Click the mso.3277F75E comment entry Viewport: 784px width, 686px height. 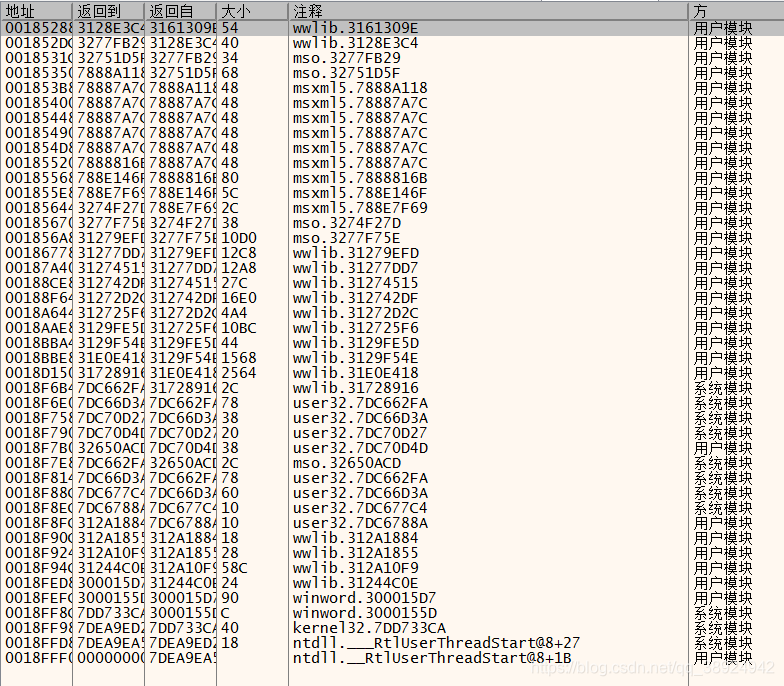click(346, 238)
